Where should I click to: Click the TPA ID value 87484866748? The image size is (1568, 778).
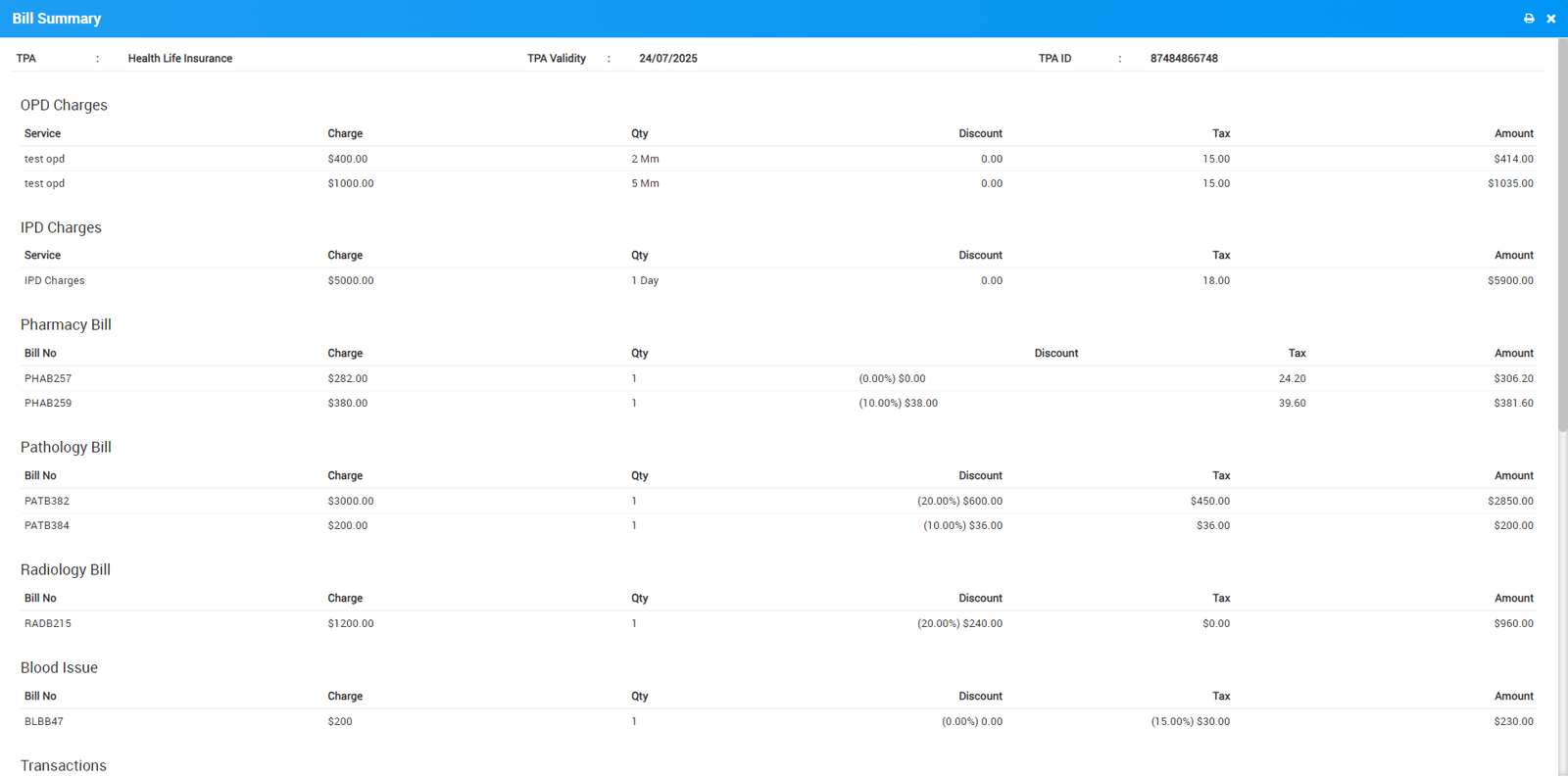click(1184, 59)
